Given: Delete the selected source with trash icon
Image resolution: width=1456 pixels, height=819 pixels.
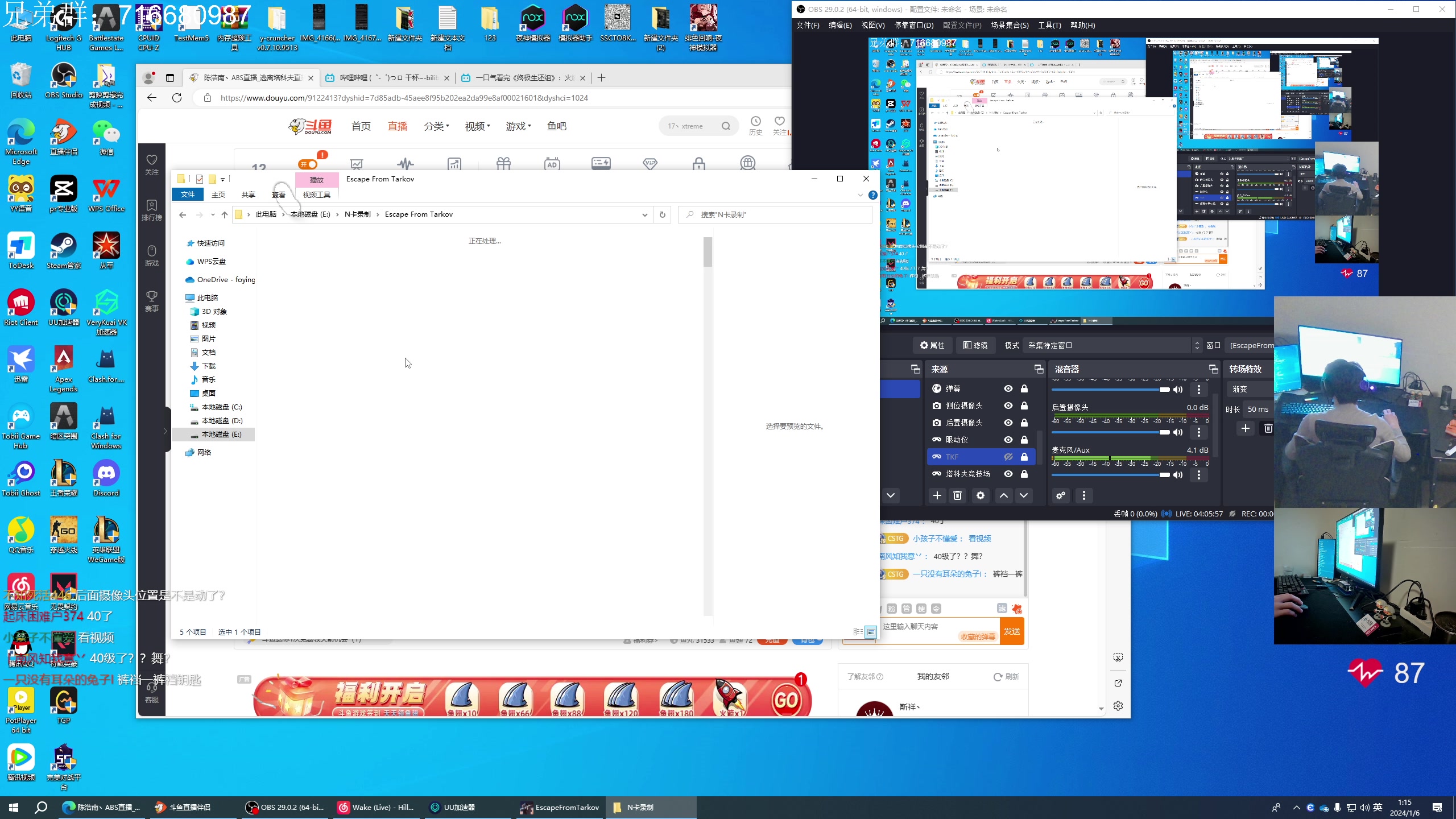Looking at the screenshot, I should point(958,495).
